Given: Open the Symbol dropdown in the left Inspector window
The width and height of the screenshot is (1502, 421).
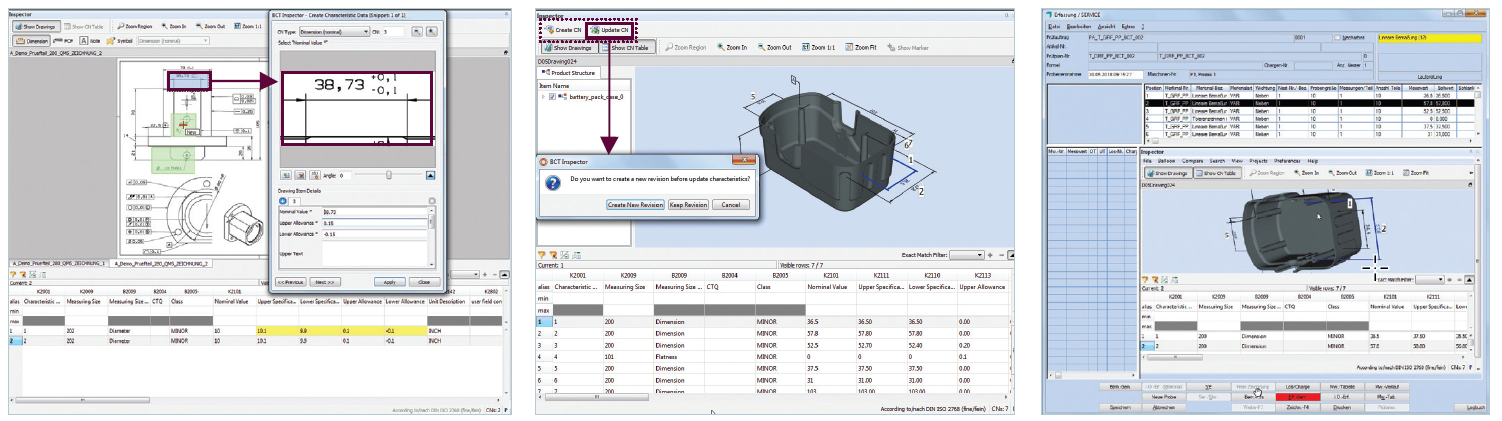Looking at the screenshot, I should (x=173, y=41).
